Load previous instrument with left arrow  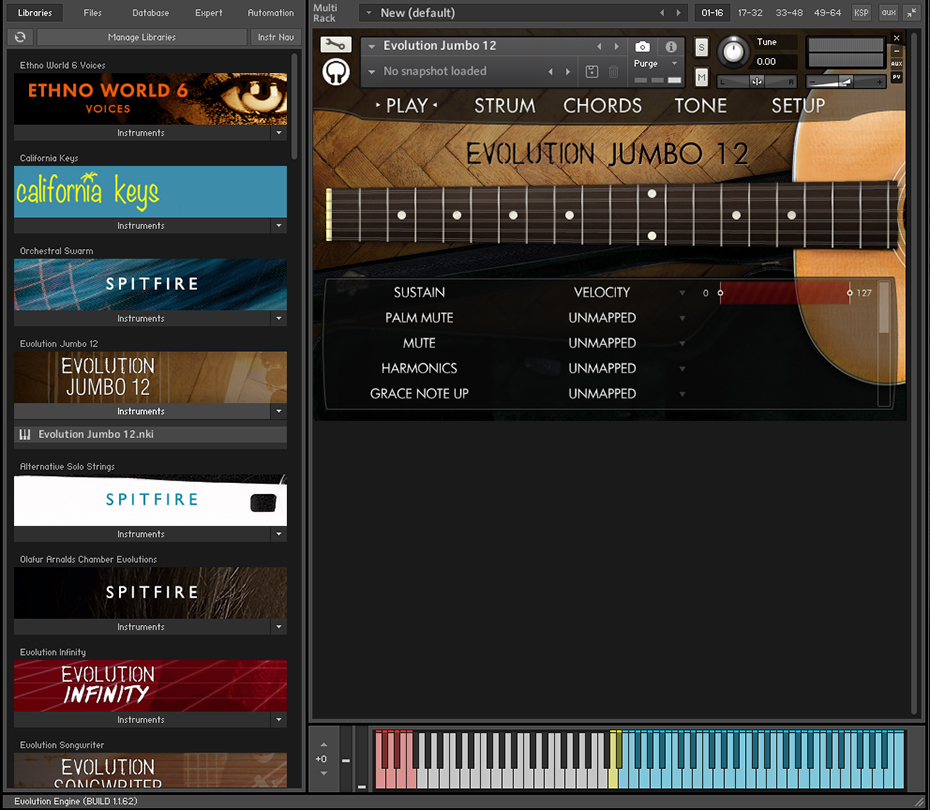599,46
